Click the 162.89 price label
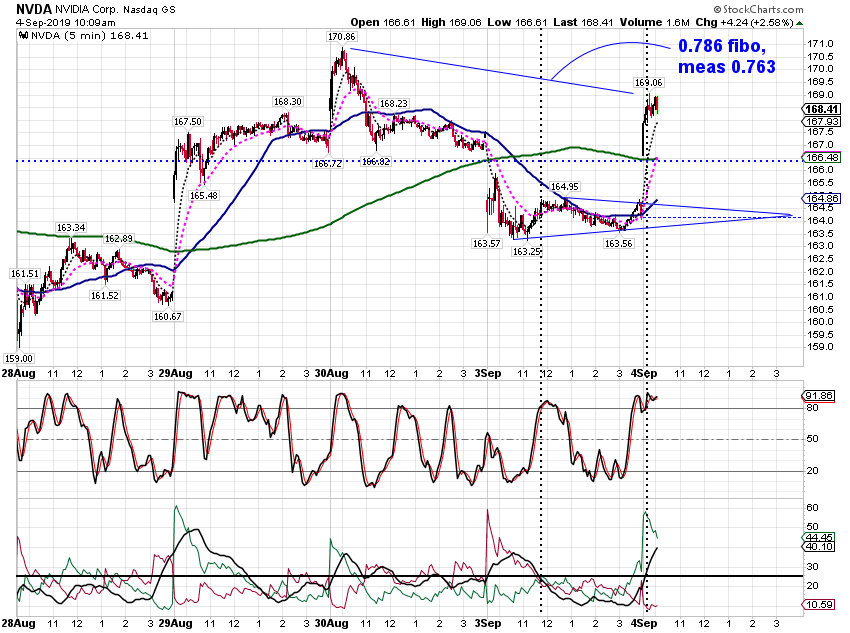Screen dimensions: 850x633 118,239
